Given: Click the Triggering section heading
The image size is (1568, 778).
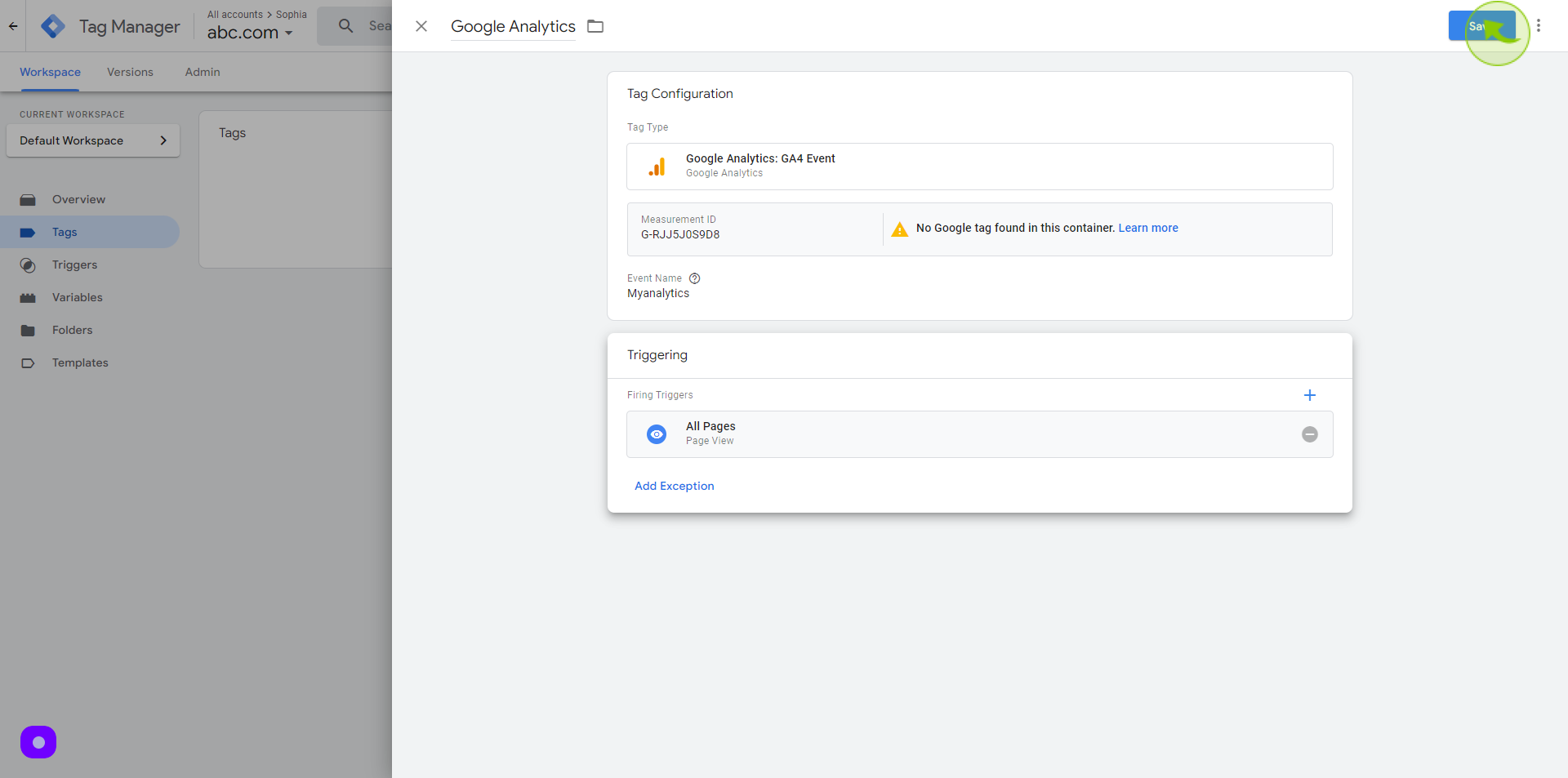Looking at the screenshot, I should [657, 355].
